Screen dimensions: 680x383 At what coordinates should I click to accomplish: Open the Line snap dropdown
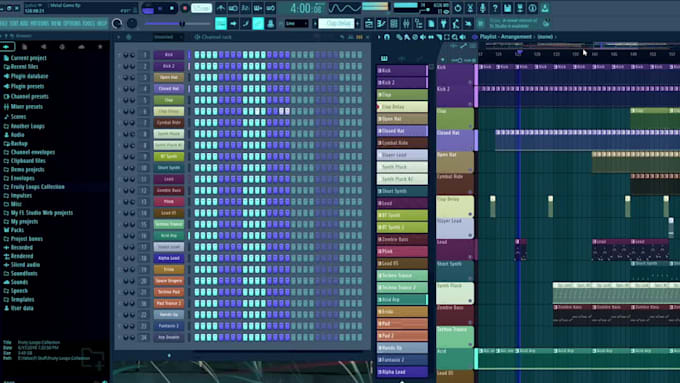[x=296, y=23]
